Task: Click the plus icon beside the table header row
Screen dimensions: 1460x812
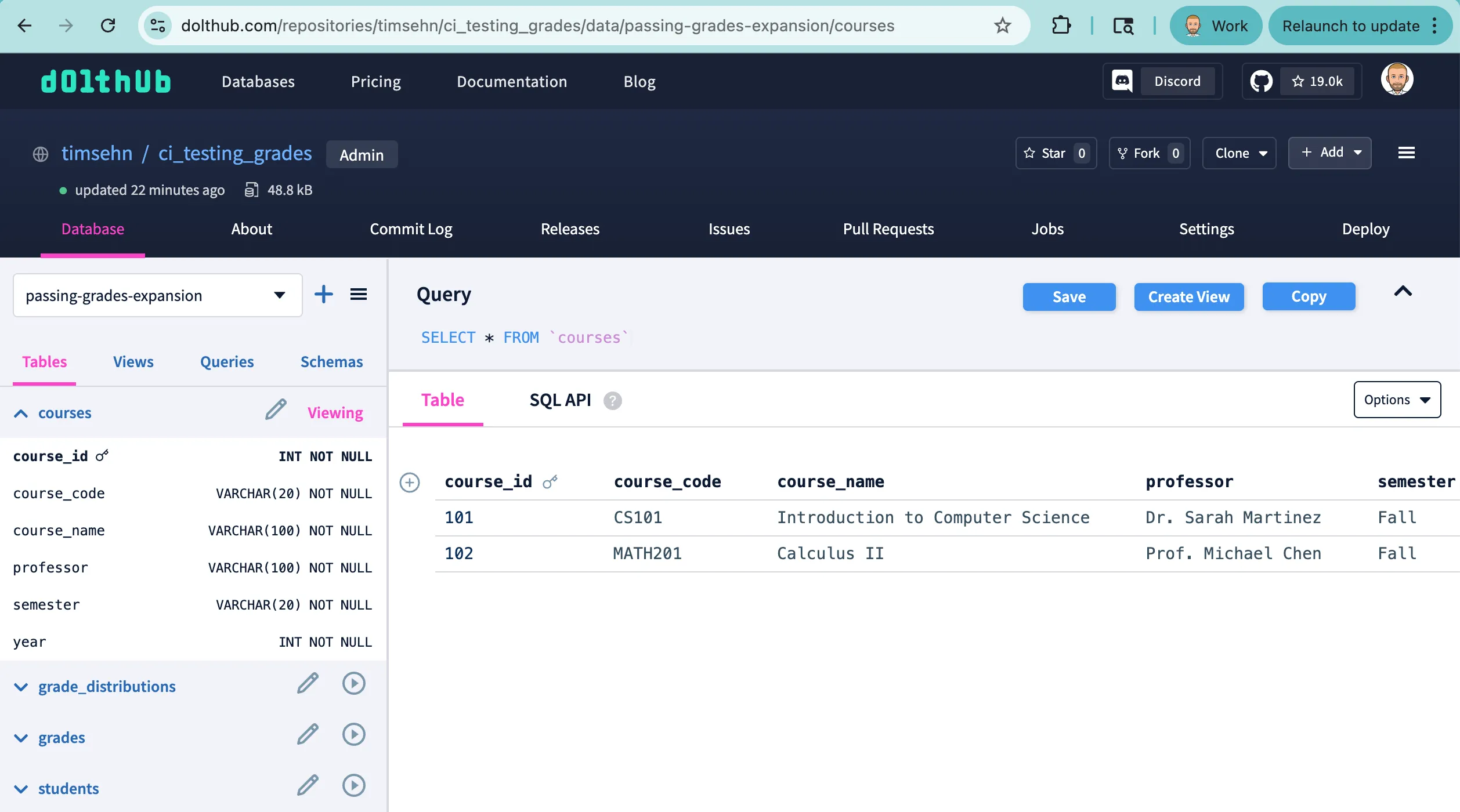Action: pyautogui.click(x=410, y=482)
